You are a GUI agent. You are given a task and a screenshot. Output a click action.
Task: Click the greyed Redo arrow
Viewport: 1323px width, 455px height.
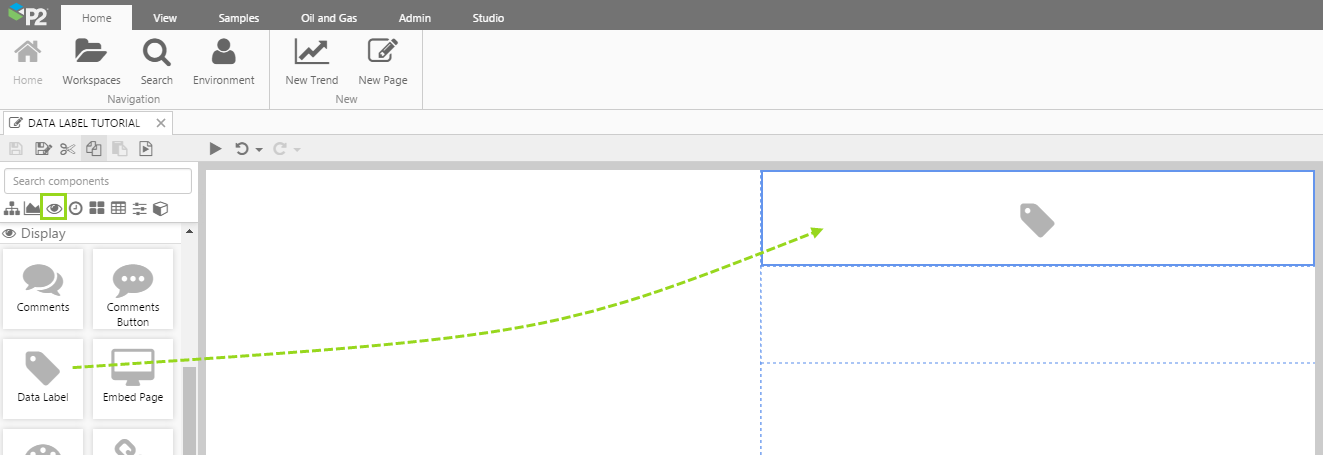pyautogui.click(x=280, y=149)
